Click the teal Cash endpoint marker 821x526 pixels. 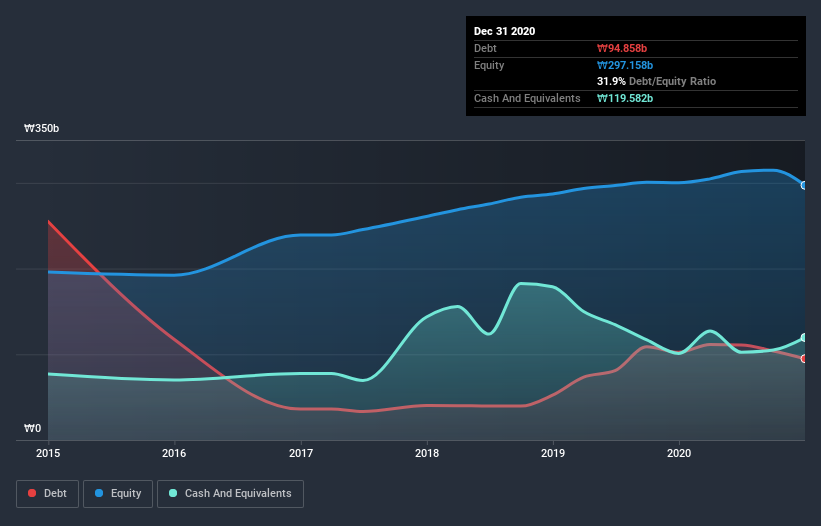coord(804,338)
